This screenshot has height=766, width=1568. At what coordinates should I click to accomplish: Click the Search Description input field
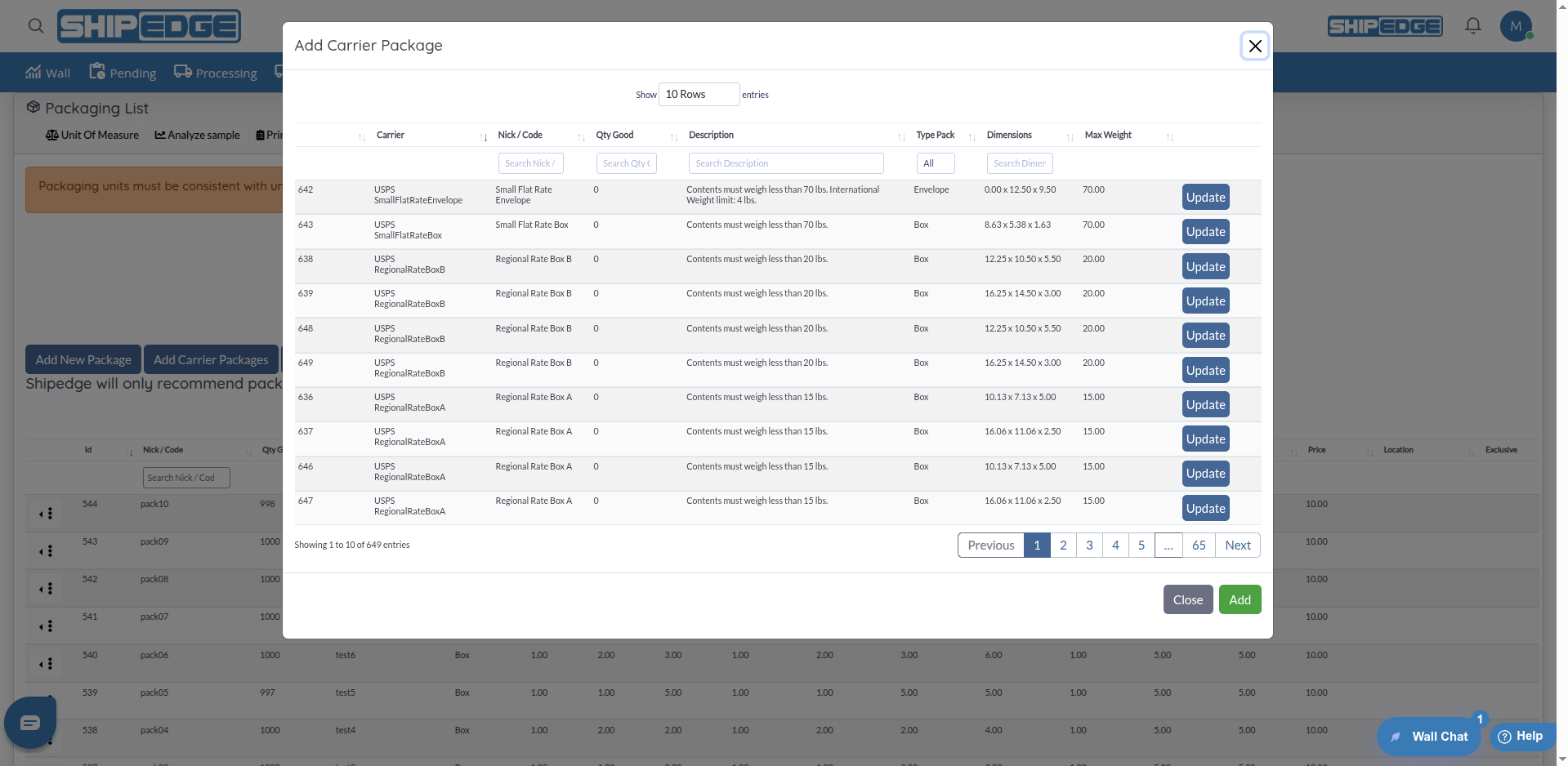pos(785,163)
